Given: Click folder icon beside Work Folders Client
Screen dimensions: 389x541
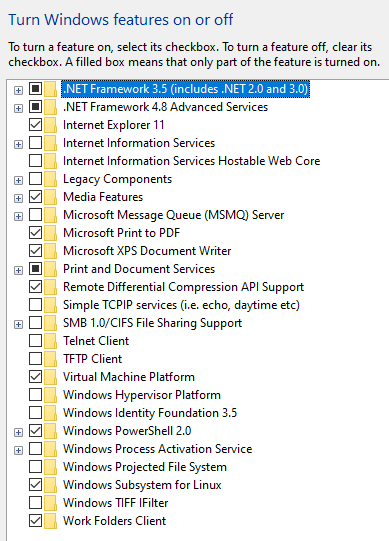Looking at the screenshot, I should tap(50, 521).
